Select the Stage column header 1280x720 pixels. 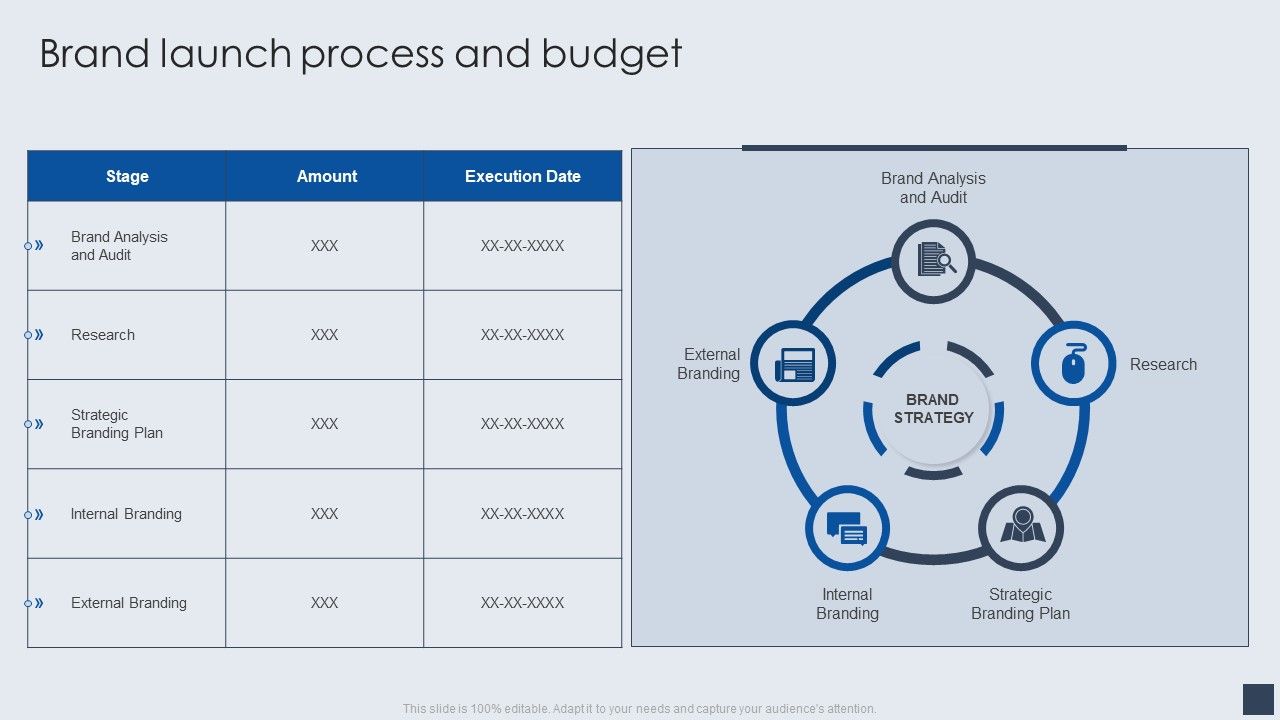coord(127,176)
